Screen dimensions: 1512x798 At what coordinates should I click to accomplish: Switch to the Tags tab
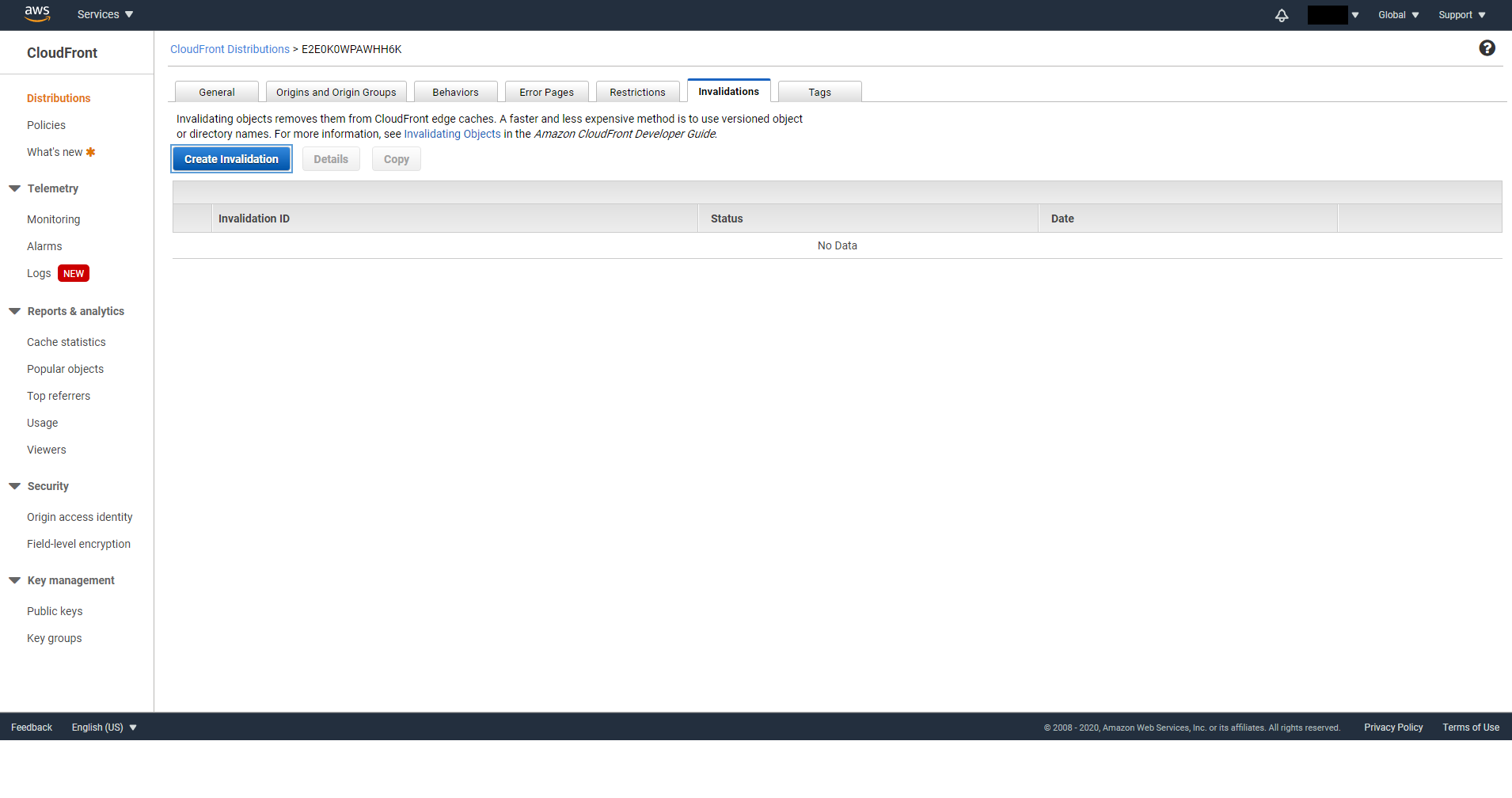(820, 92)
